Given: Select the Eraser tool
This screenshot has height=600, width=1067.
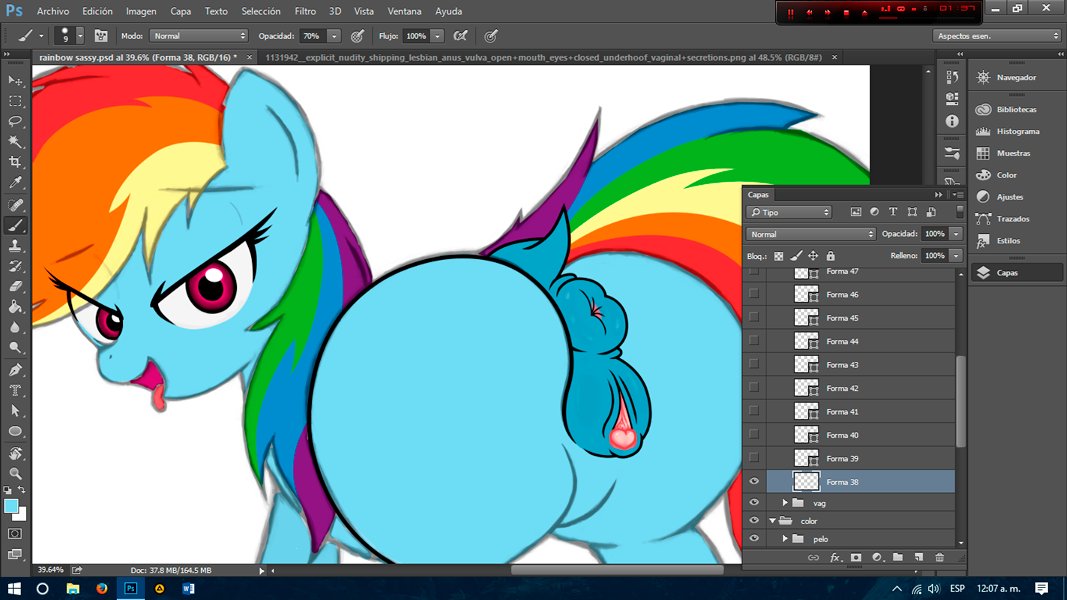Looking at the screenshot, I should coord(15,286).
